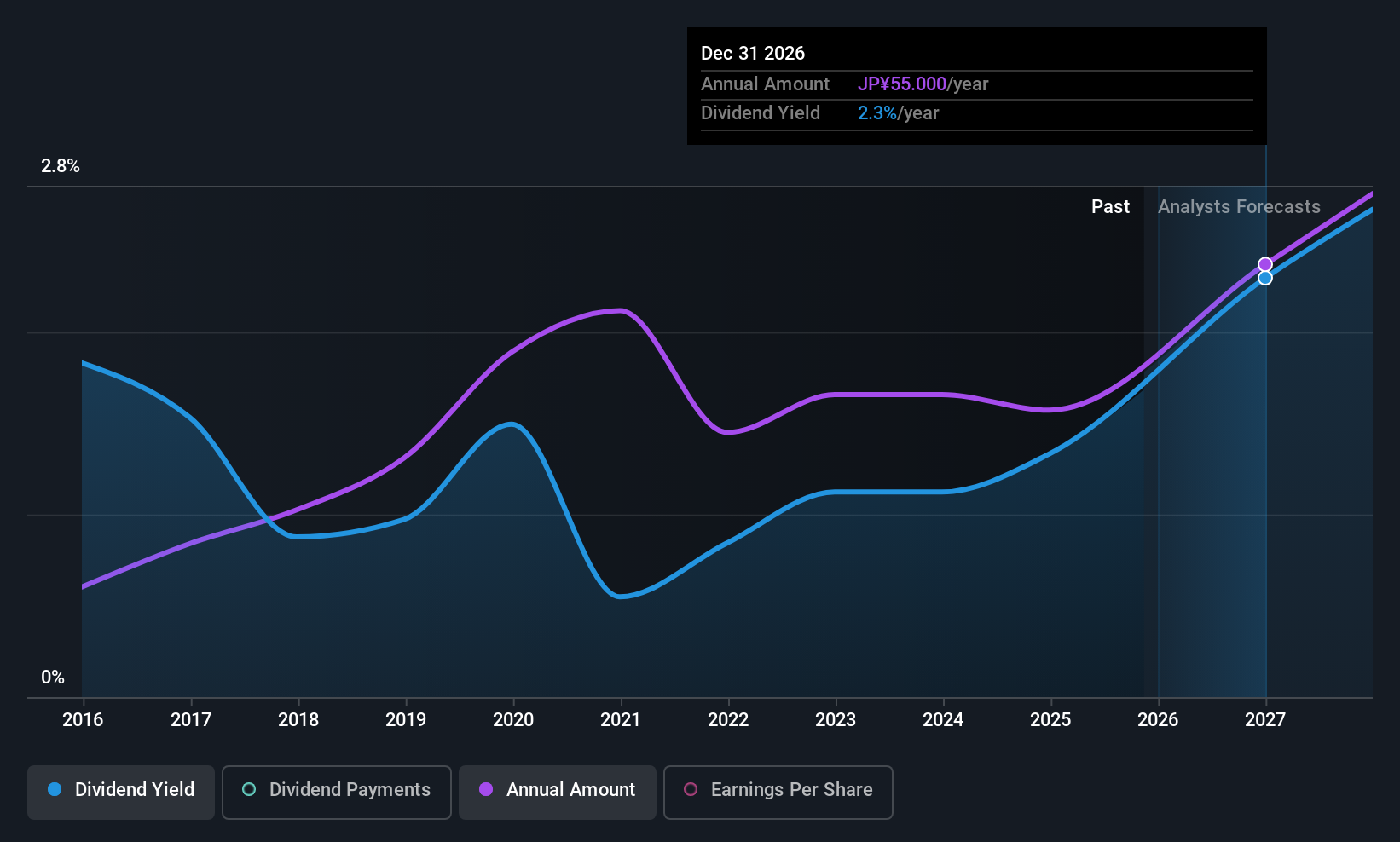Viewport: 1400px width, 842px height.
Task: Show the Earnings Per Share series
Action: (x=778, y=792)
